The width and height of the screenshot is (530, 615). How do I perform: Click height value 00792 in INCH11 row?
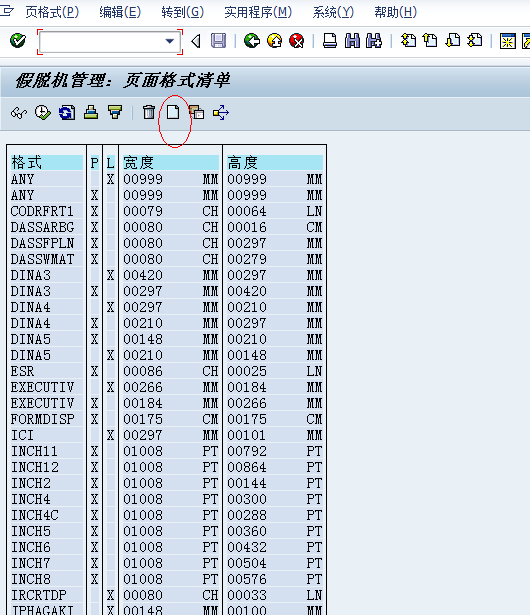247,451
